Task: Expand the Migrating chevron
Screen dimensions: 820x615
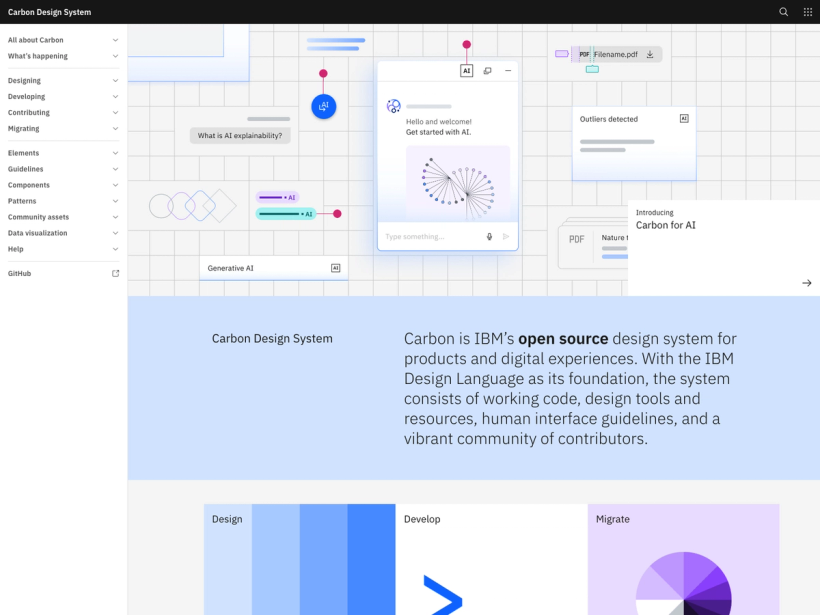Action: [x=116, y=129]
